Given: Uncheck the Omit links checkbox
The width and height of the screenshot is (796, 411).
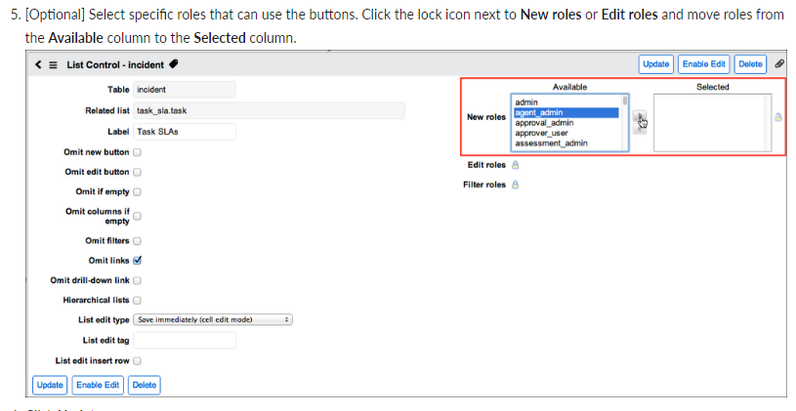Looking at the screenshot, I should [137, 260].
